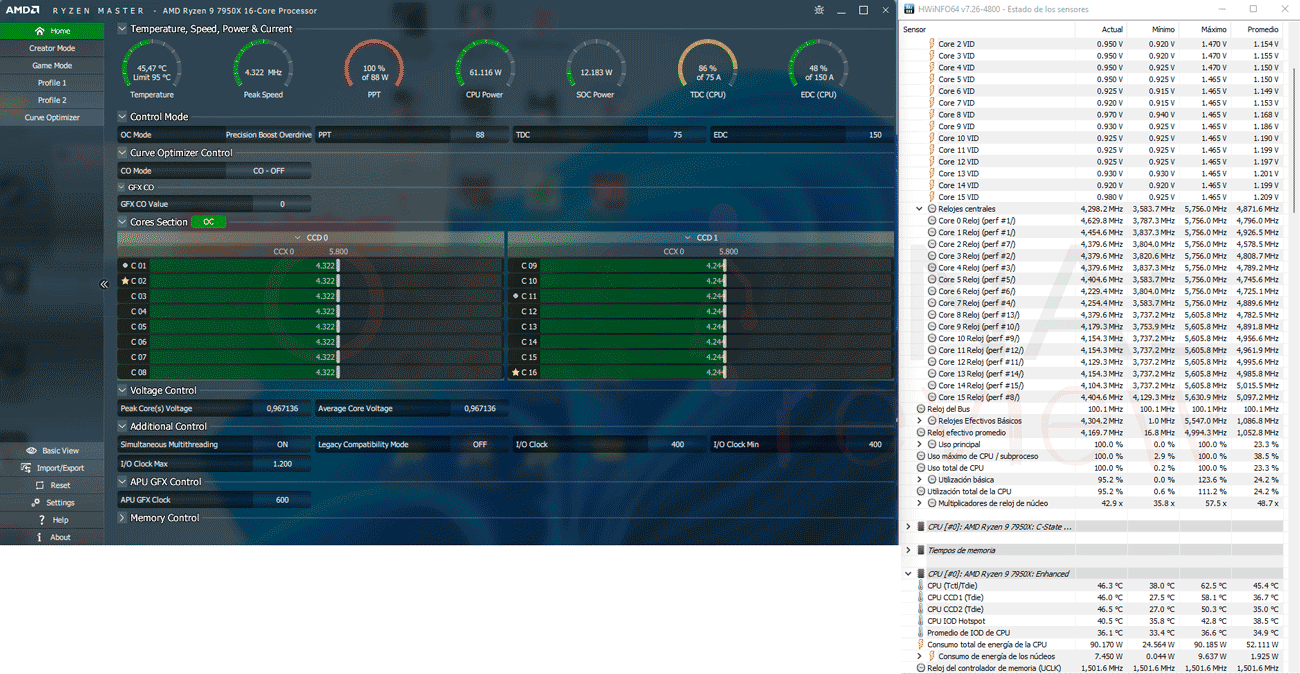
Task: Toggle Legacy Compatibility Mode OFF value
Action: point(480,445)
